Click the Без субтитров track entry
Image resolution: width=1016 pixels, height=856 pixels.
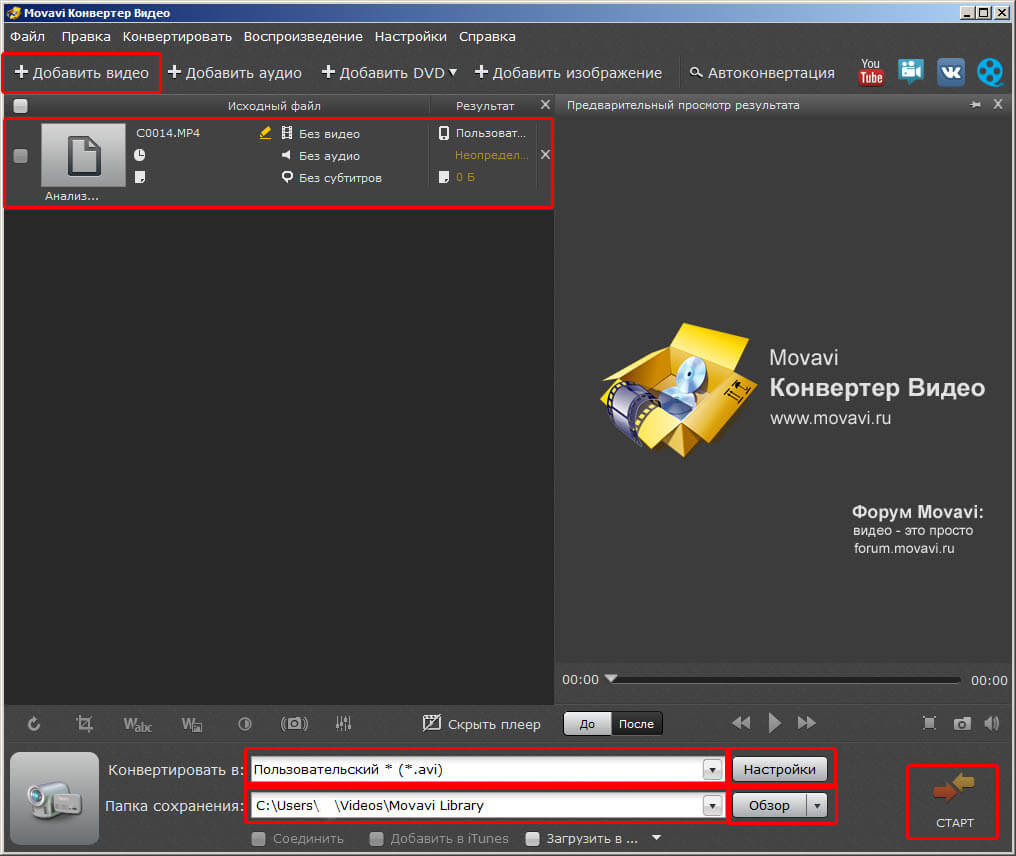[x=340, y=178]
